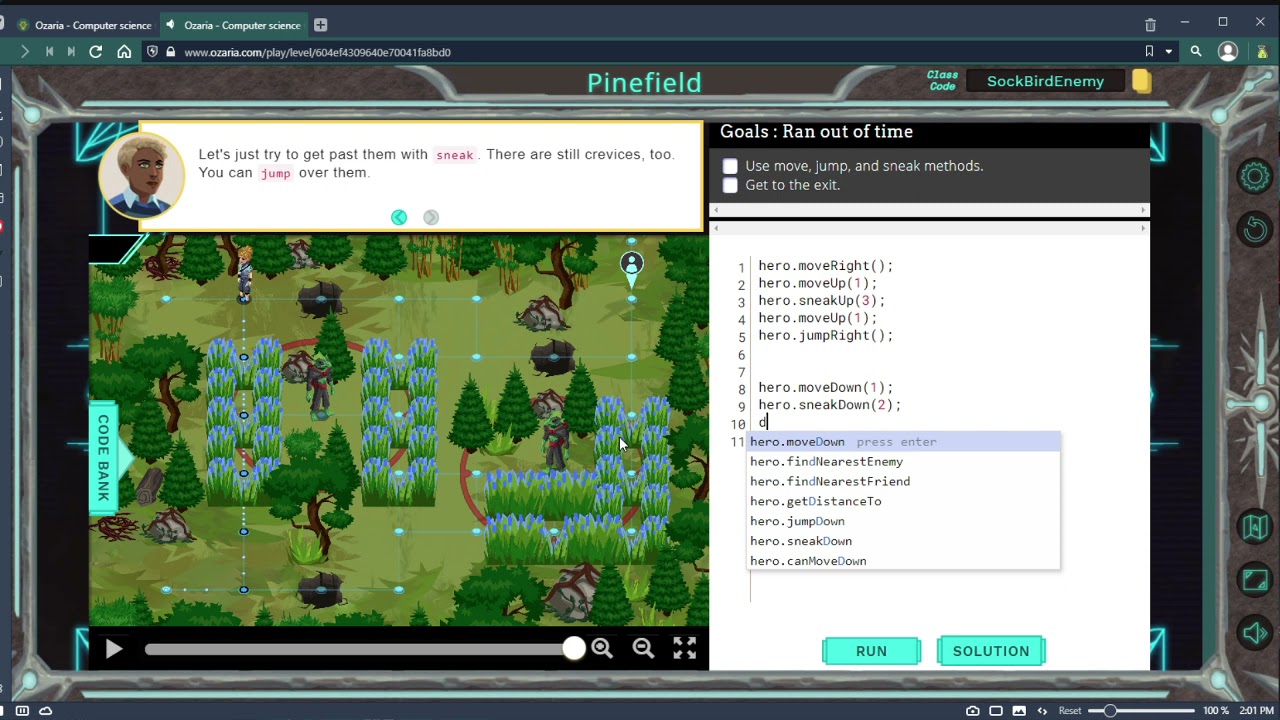This screenshot has width=1280, height=720.
Task: Open the capture camera icon in status bar
Action: coord(972,711)
